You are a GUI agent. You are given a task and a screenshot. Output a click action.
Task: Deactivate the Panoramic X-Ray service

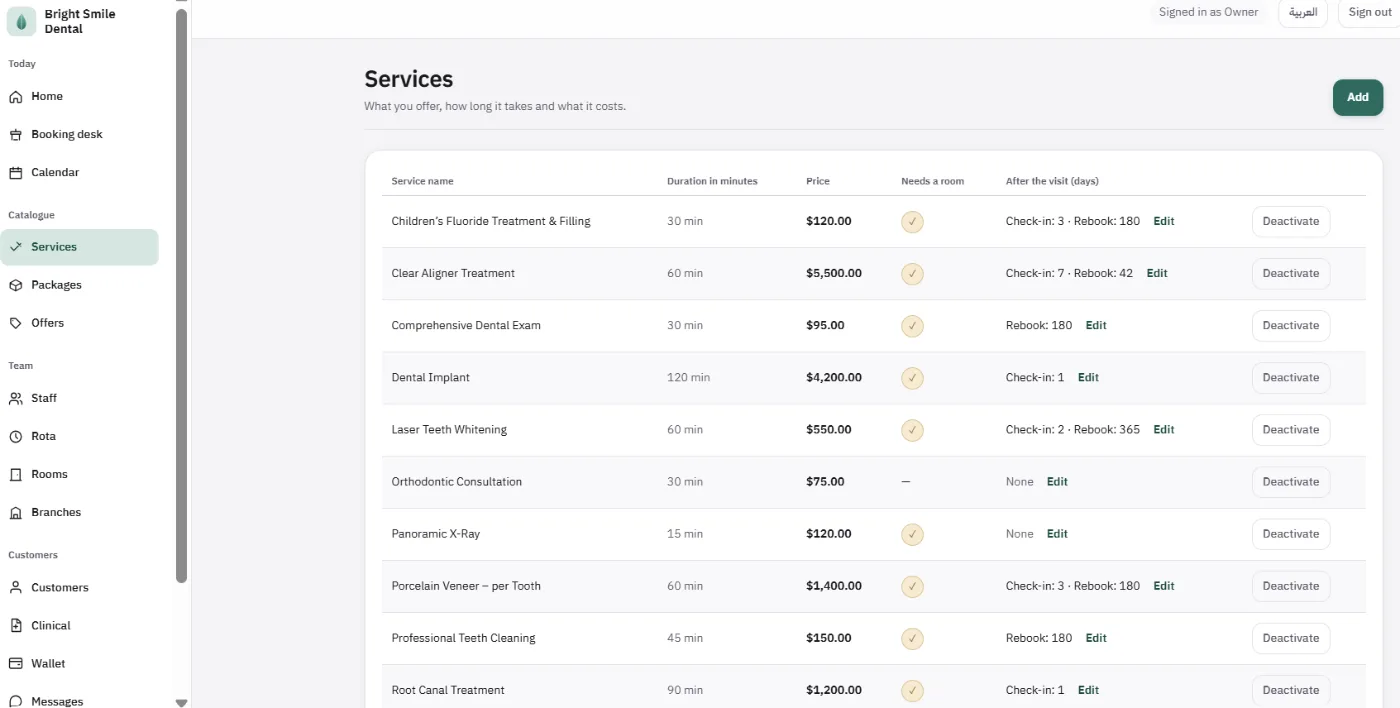pyautogui.click(x=1290, y=534)
